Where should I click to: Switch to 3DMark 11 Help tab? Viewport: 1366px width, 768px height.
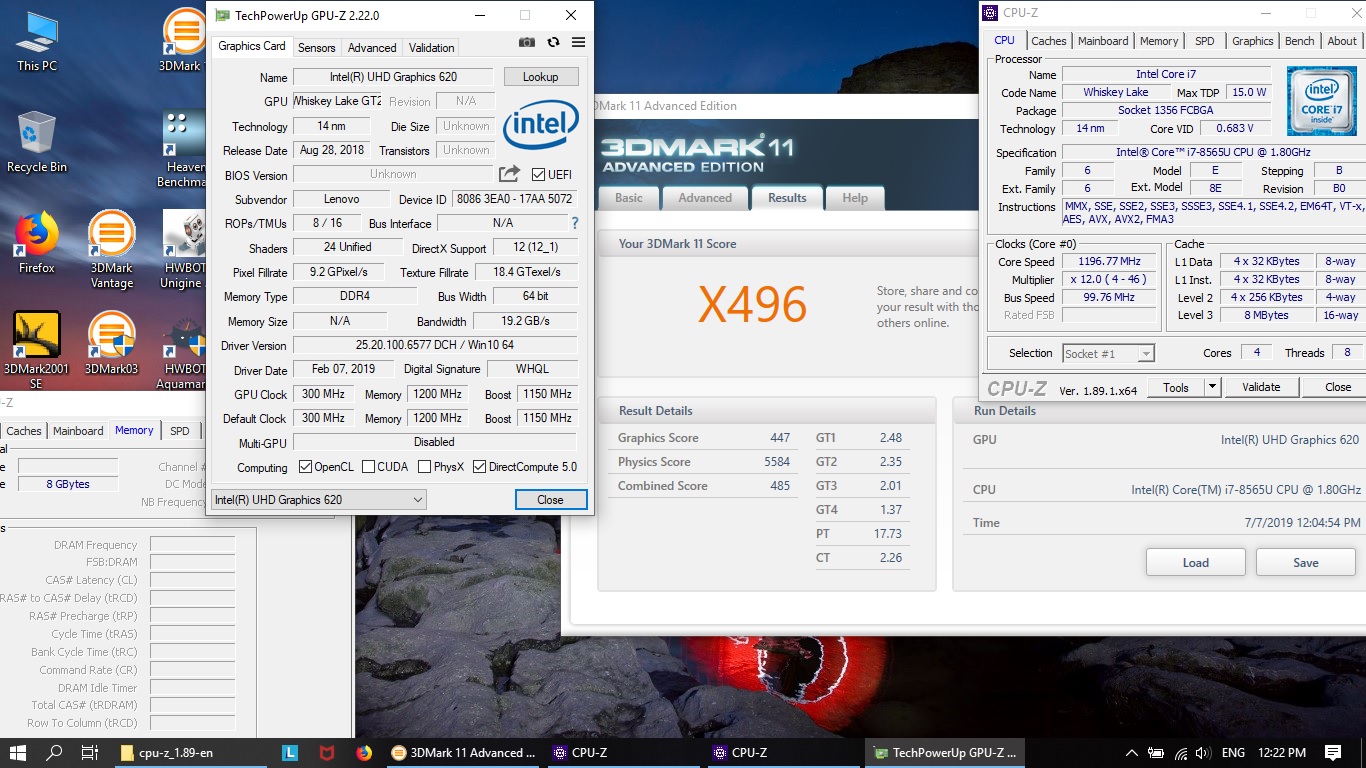point(855,197)
